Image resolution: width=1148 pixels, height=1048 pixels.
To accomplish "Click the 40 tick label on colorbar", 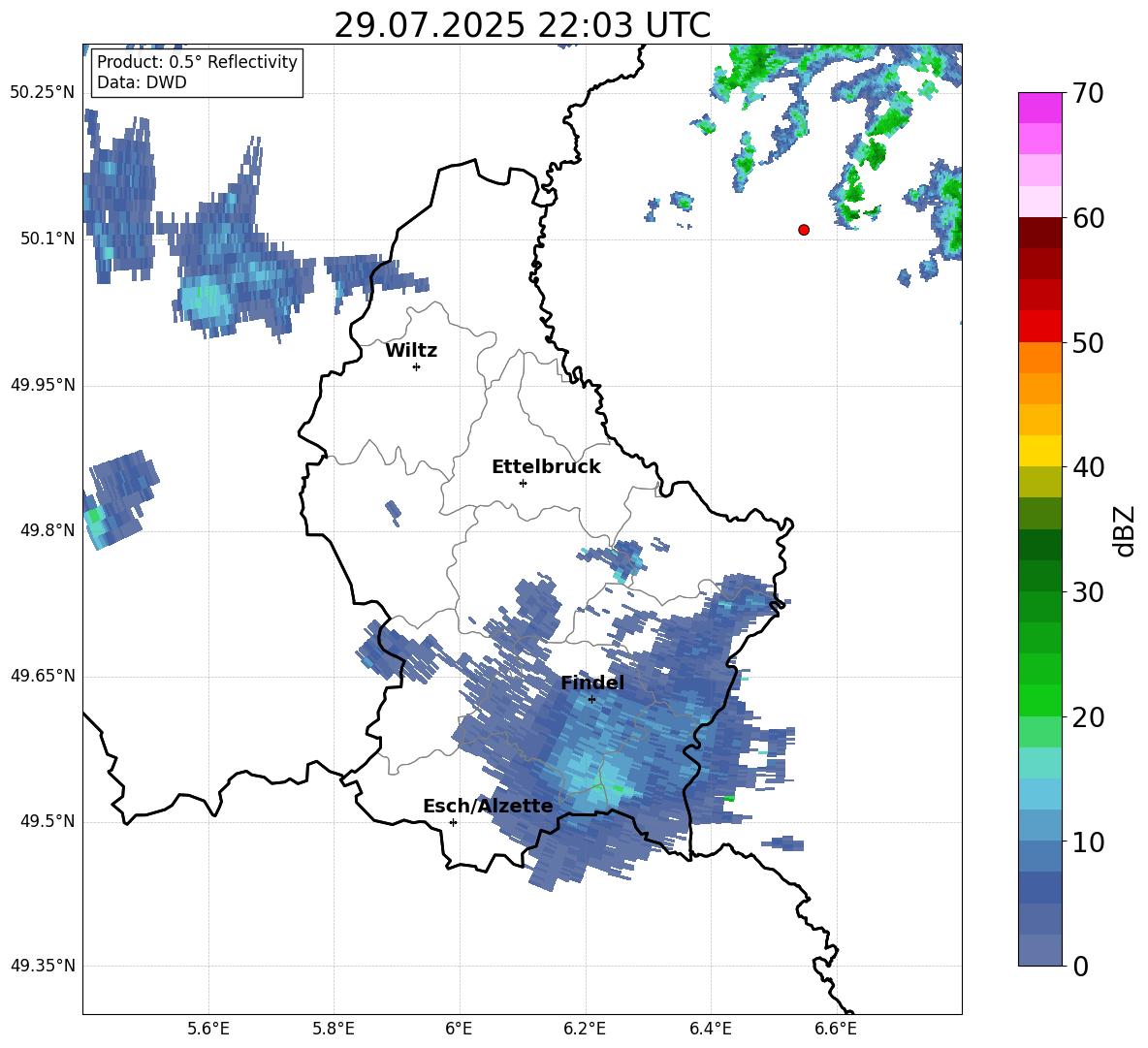I will pyautogui.click(x=1088, y=467).
